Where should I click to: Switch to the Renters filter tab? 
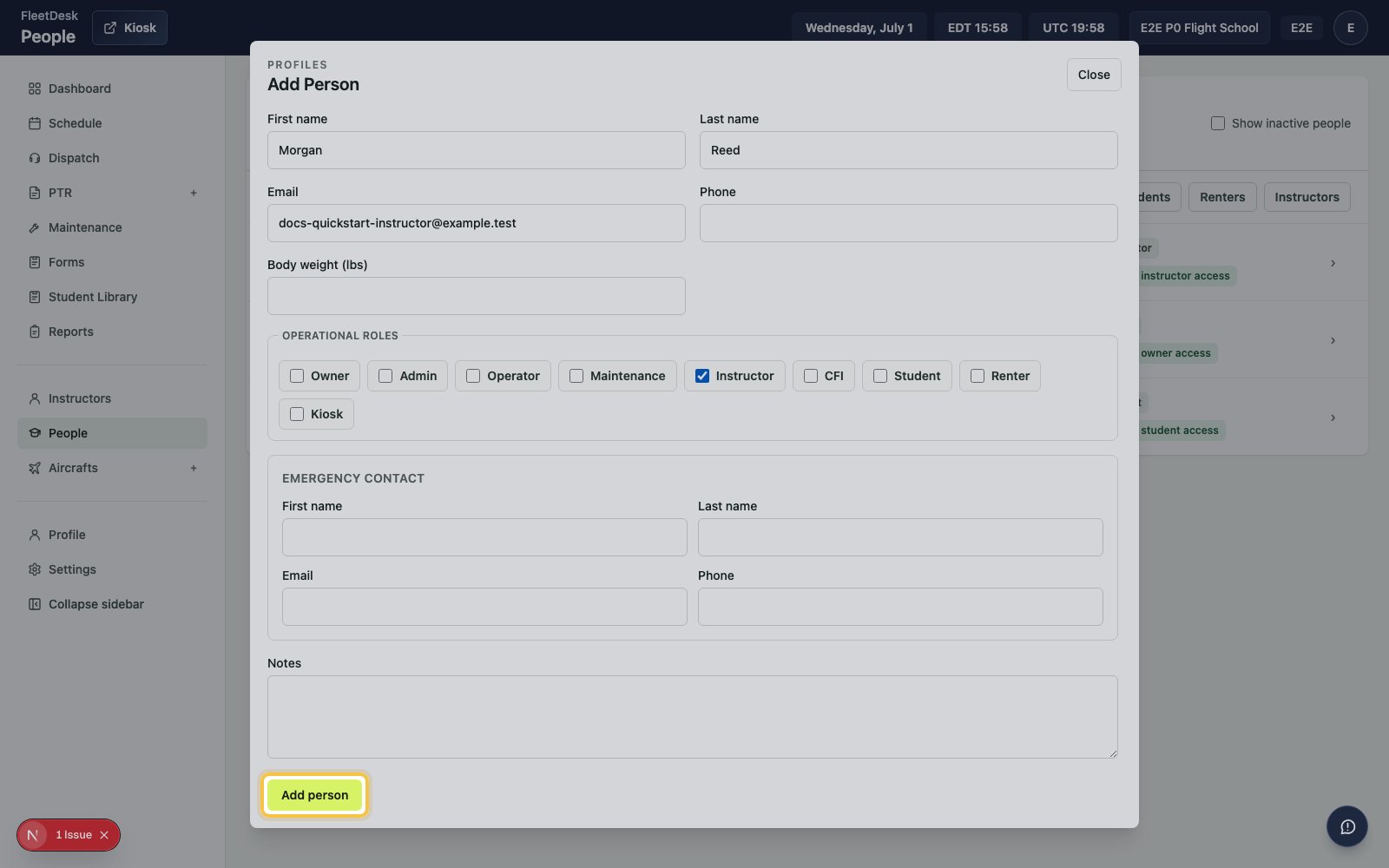1222,197
